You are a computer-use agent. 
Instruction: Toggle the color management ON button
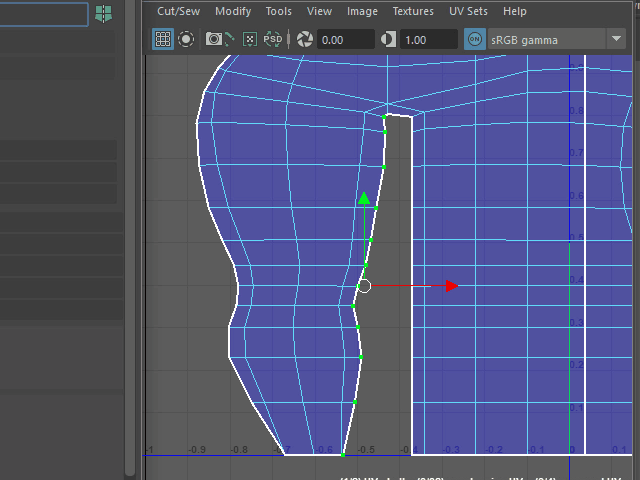(x=474, y=40)
